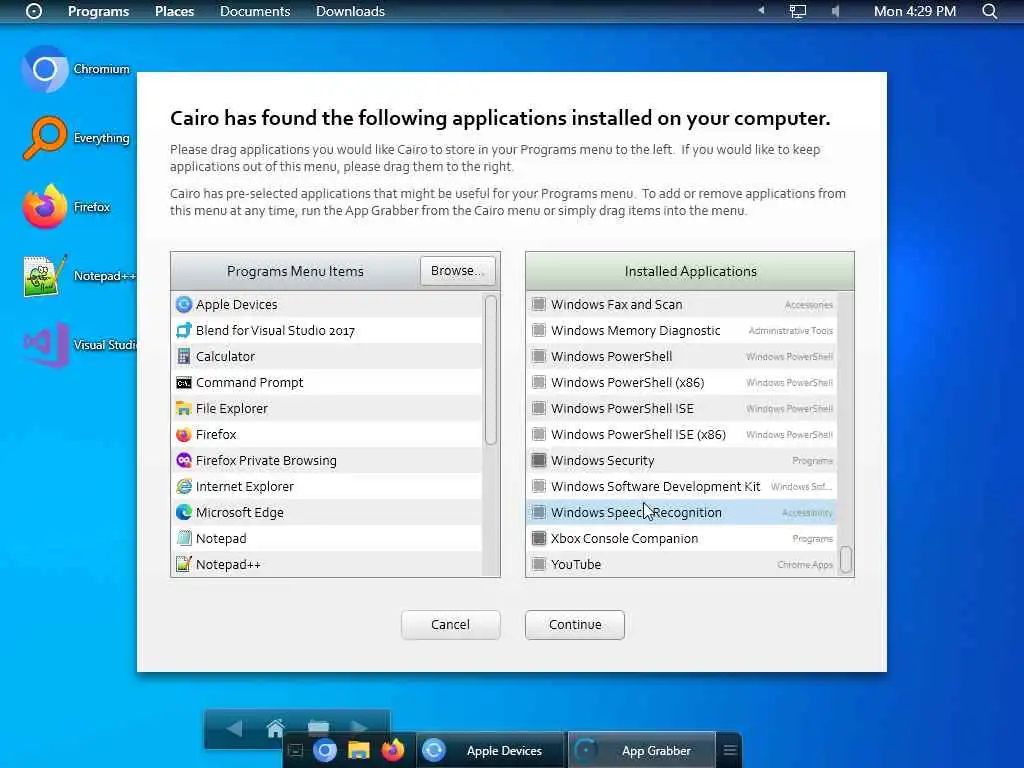This screenshot has width=1024, height=768.
Task: Click the Continue button
Action: click(x=575, y=624)
